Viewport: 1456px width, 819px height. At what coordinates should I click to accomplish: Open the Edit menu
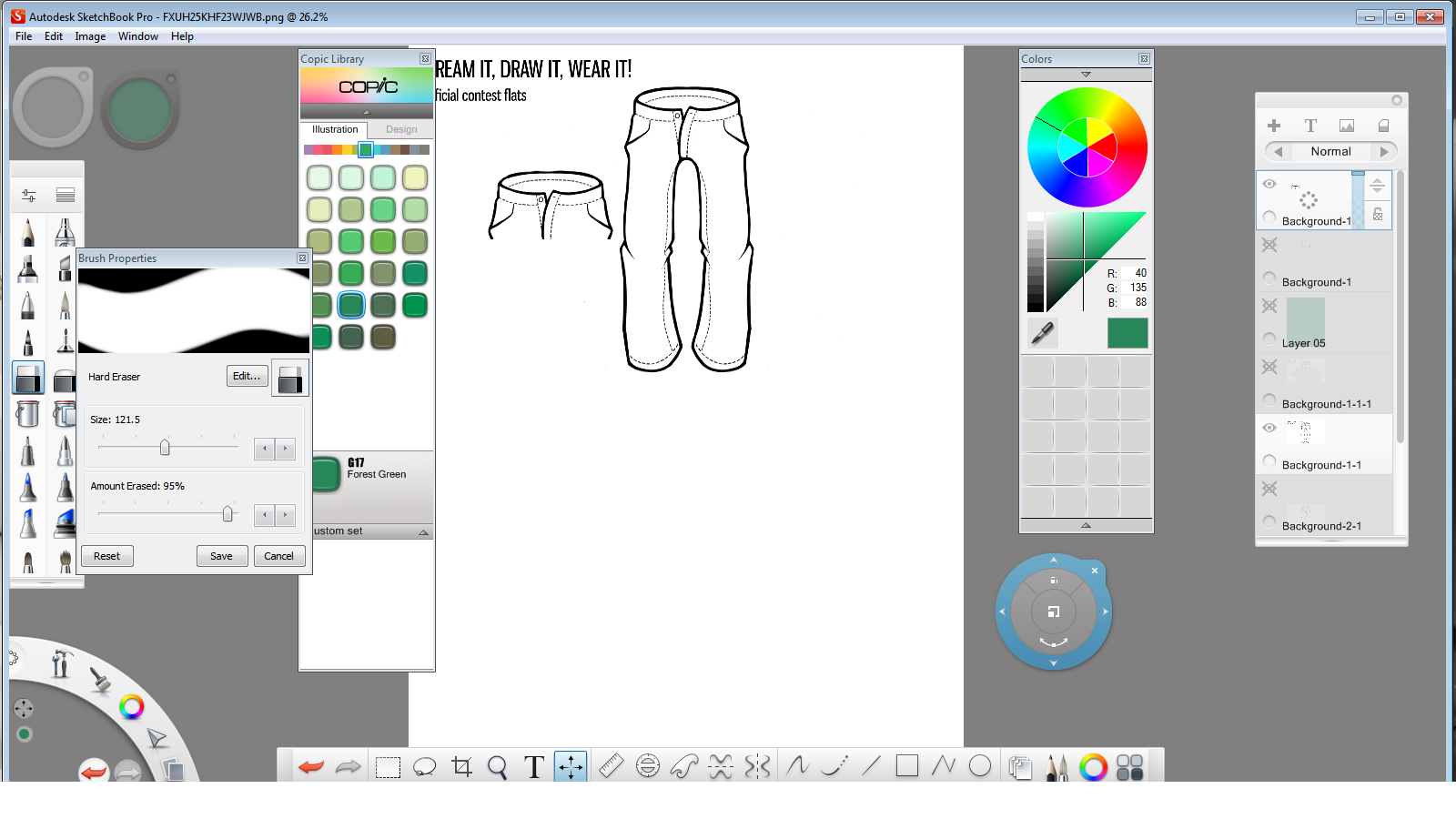[x=54, y=36]
